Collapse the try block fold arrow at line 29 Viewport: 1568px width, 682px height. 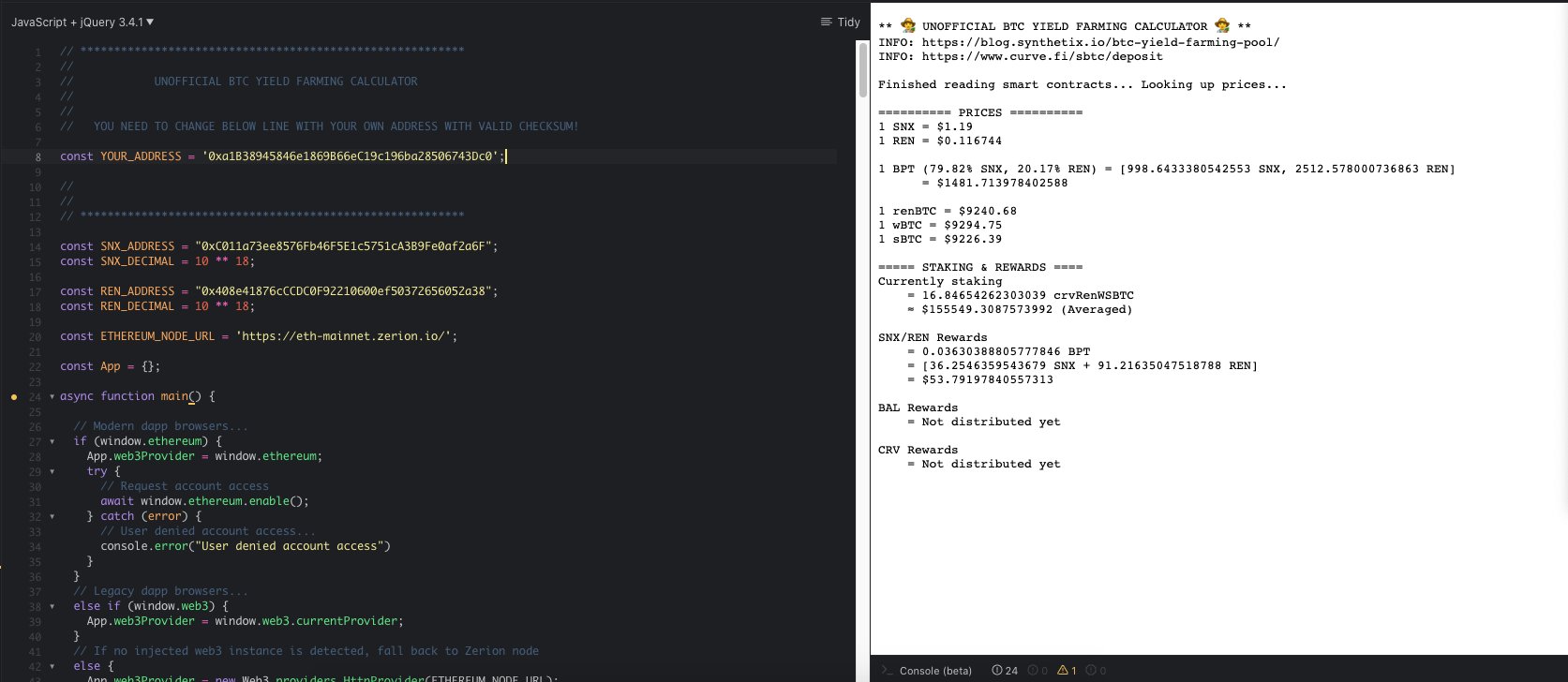pyautogui.click(x=52, y=472)
